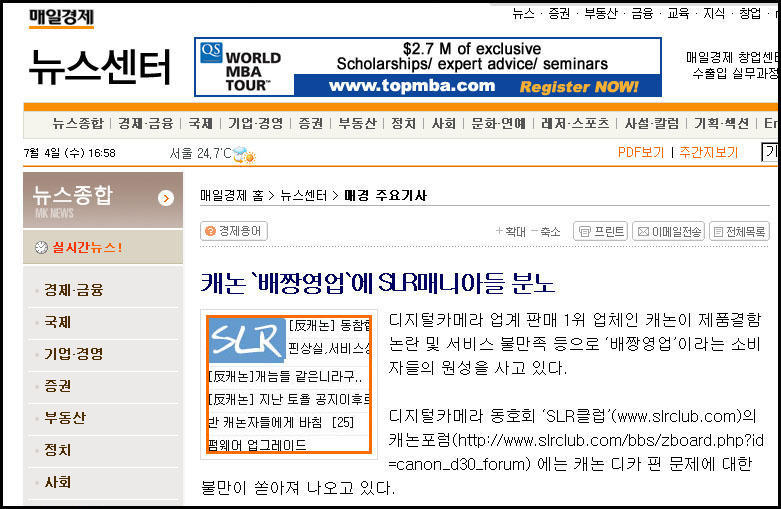781x509 pixels.
Task: Open the 주간지보기 link
Action: [x=709, y=152]
